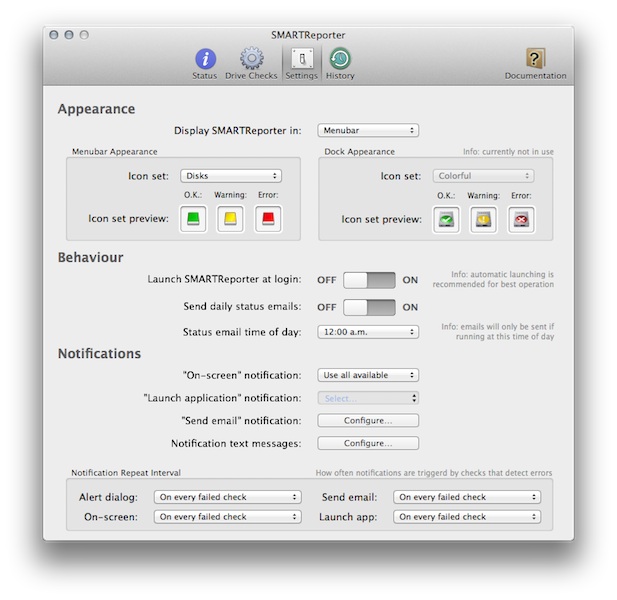Switch to the Settings tab
Viewport: 617px width, 600px height.
(301, 61)
